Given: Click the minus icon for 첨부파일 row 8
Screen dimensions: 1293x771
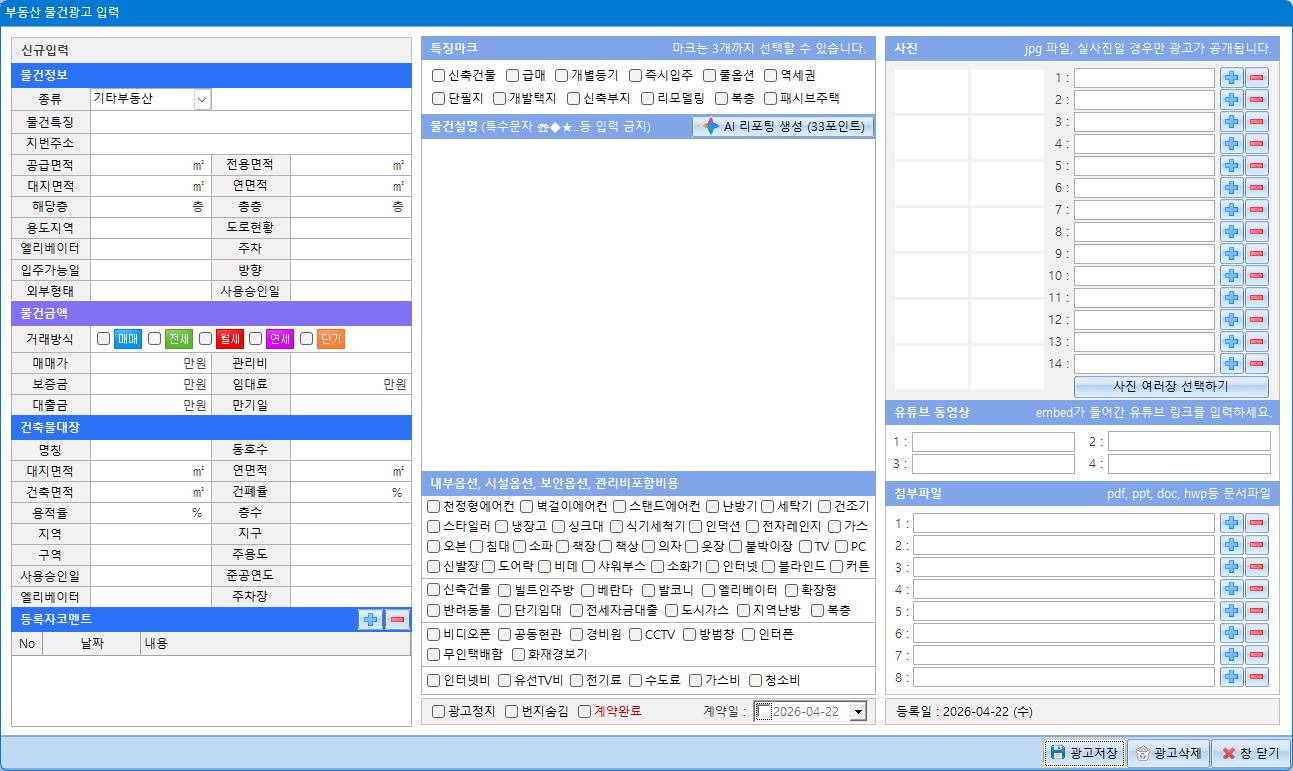Looking at the screenshot, I should (x=1257, y=677).
